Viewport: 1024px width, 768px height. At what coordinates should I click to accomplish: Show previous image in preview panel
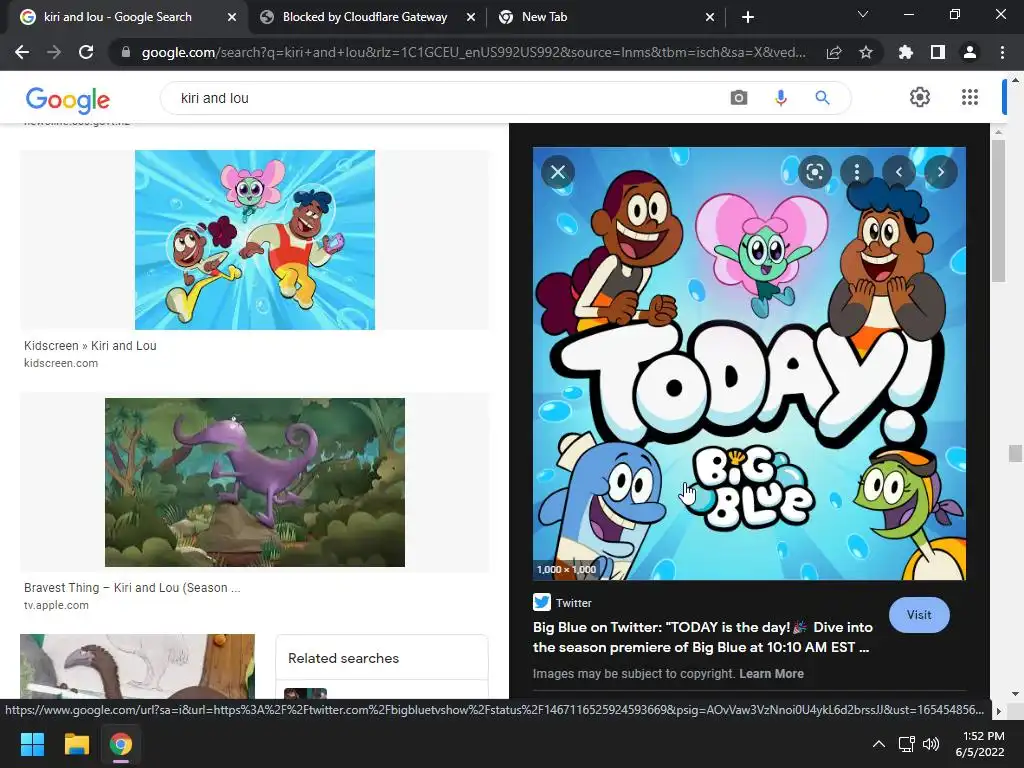click(899, 172)
